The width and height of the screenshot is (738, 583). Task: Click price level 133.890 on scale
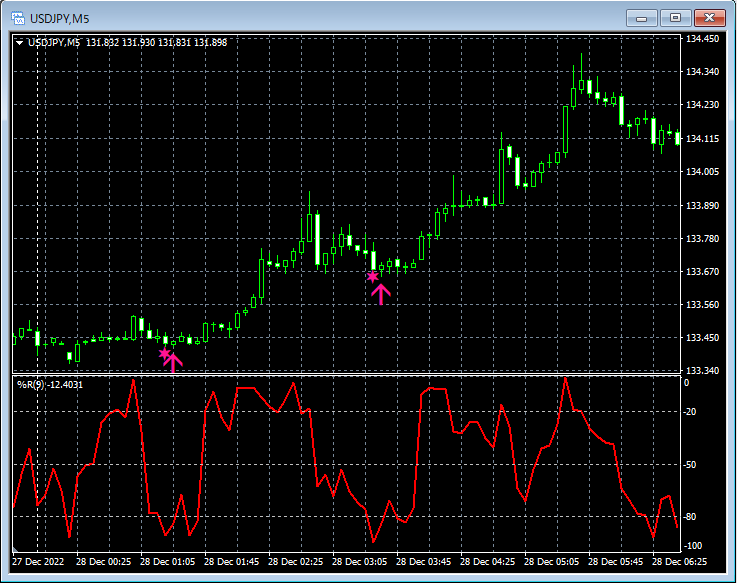[703, 205]
